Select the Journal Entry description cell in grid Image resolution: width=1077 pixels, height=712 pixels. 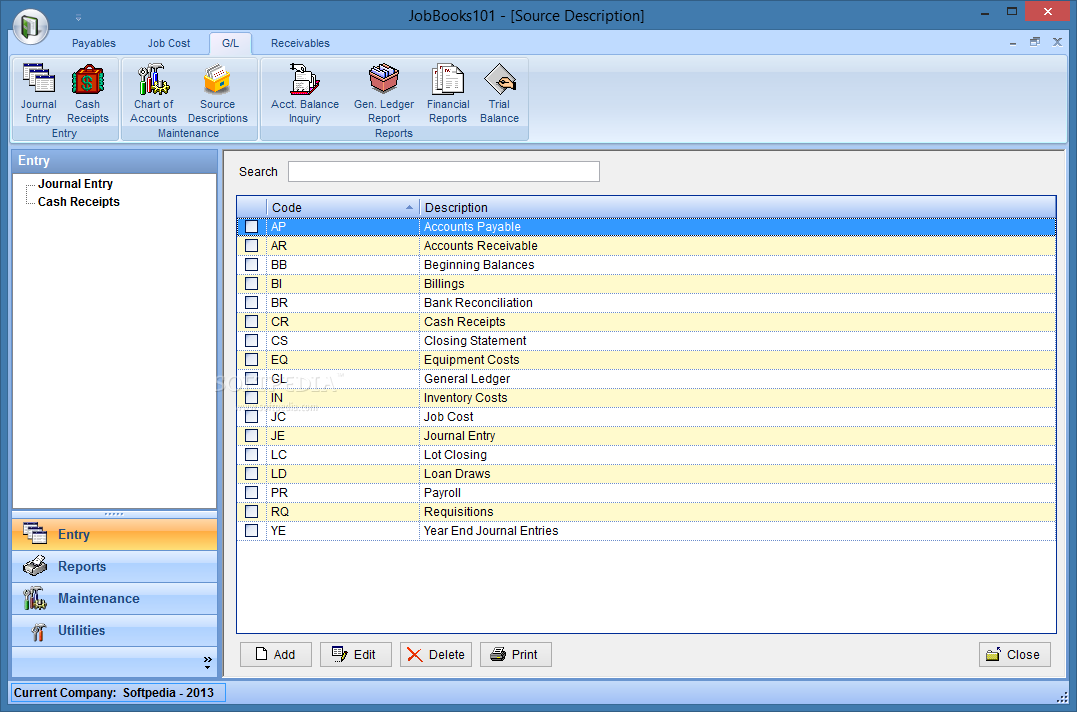[738, 436]
